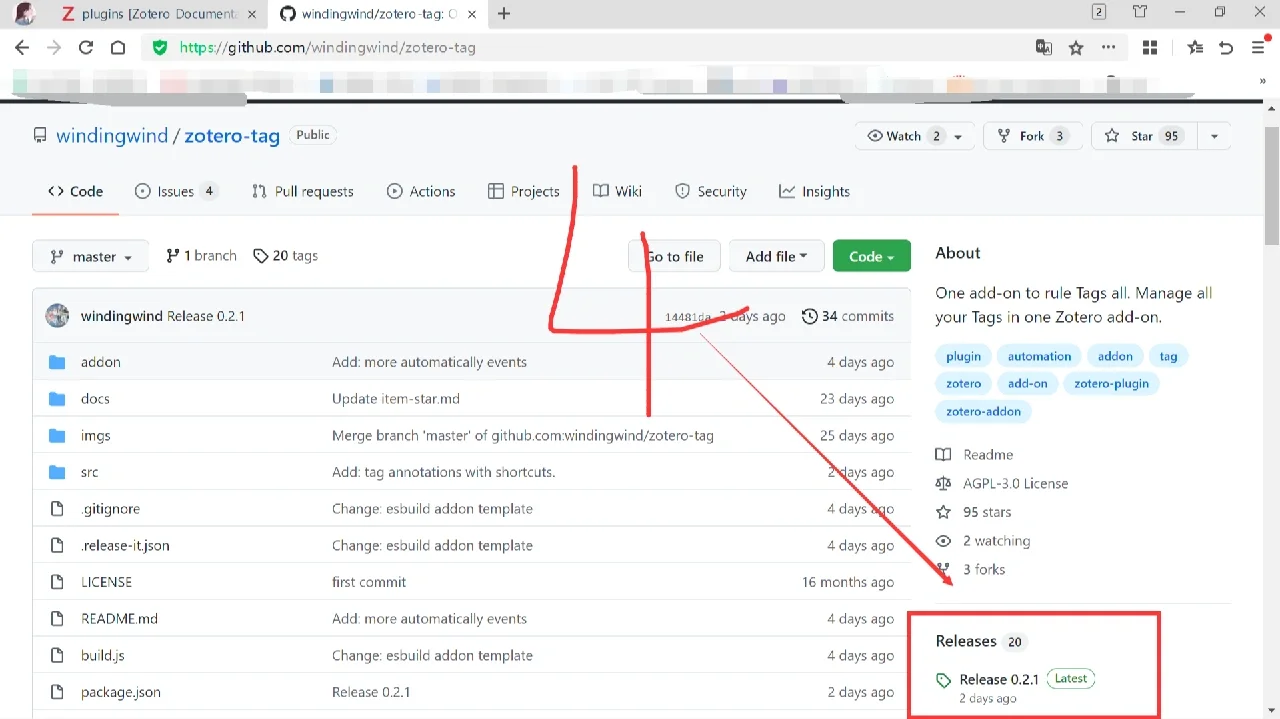Viewport: 1280px width, 719px height.
Task: Open the Pull requests tab
Action: (303, 191)
